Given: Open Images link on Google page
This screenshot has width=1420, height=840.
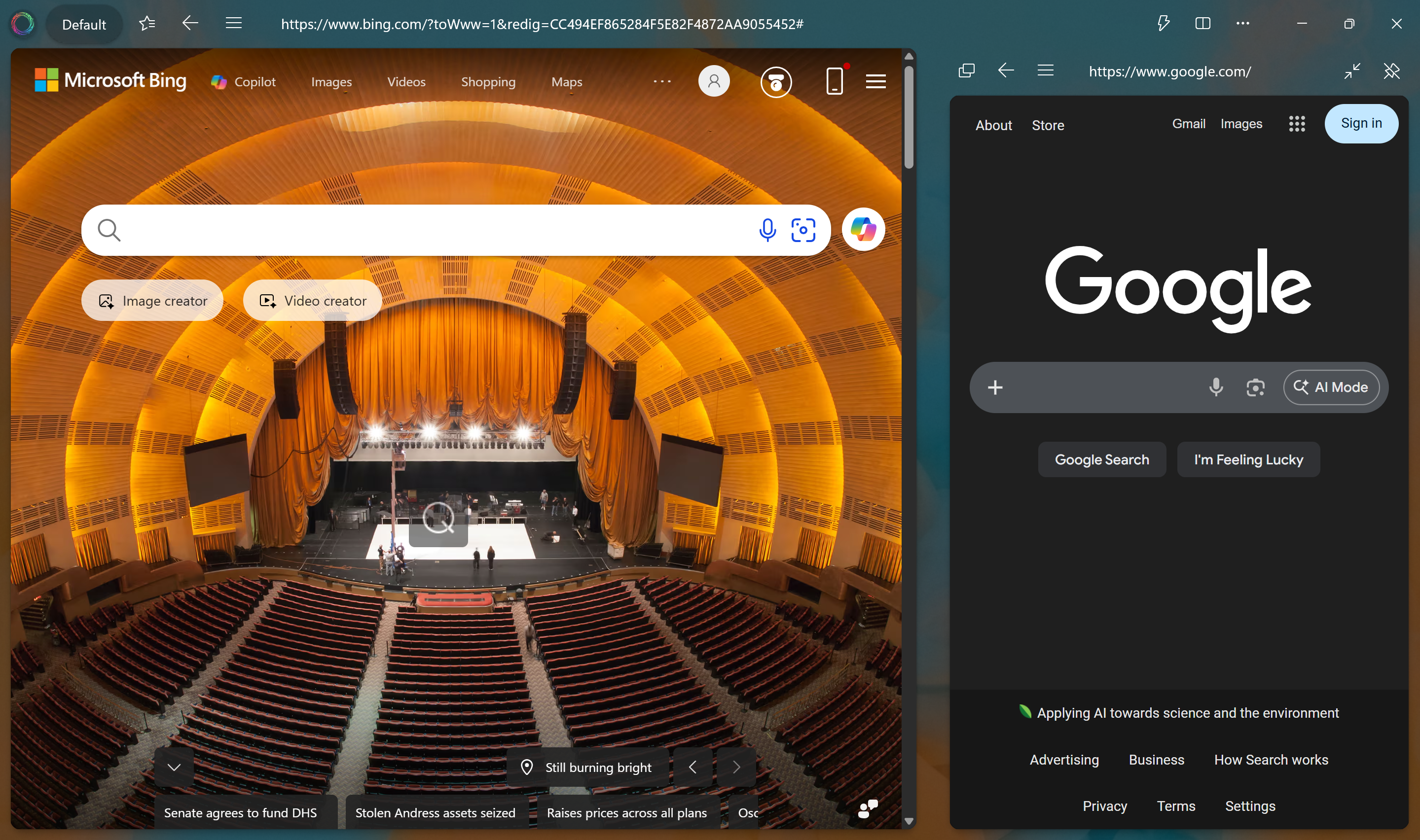Looking at the screenshot, I should click(x=1241, y=123).
